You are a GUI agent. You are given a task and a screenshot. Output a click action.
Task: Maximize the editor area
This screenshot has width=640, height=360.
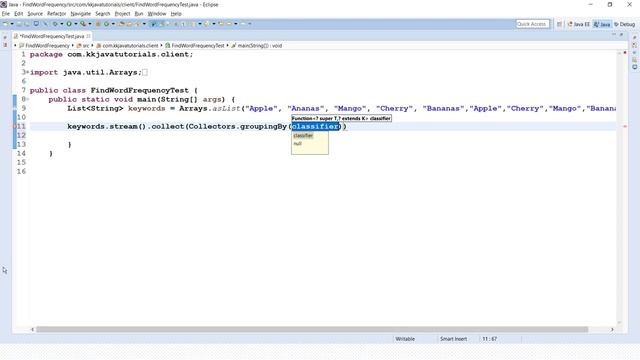coord(621,35)
